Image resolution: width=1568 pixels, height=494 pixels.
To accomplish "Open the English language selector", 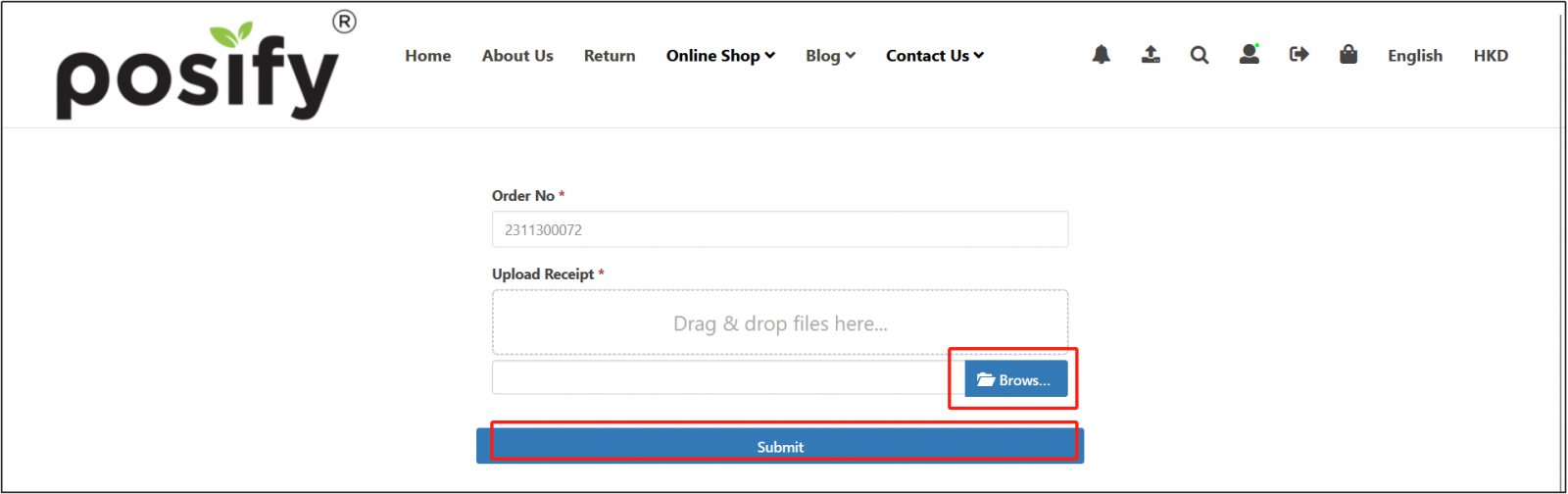I will point(1415,56).
